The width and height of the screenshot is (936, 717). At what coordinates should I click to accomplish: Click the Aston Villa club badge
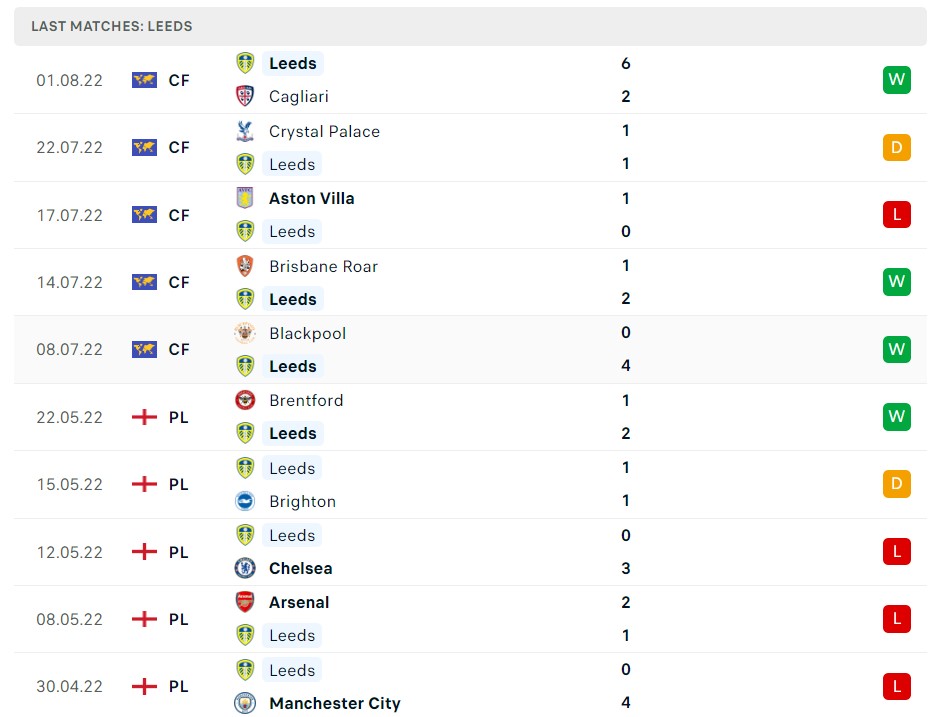coord(245,198)
